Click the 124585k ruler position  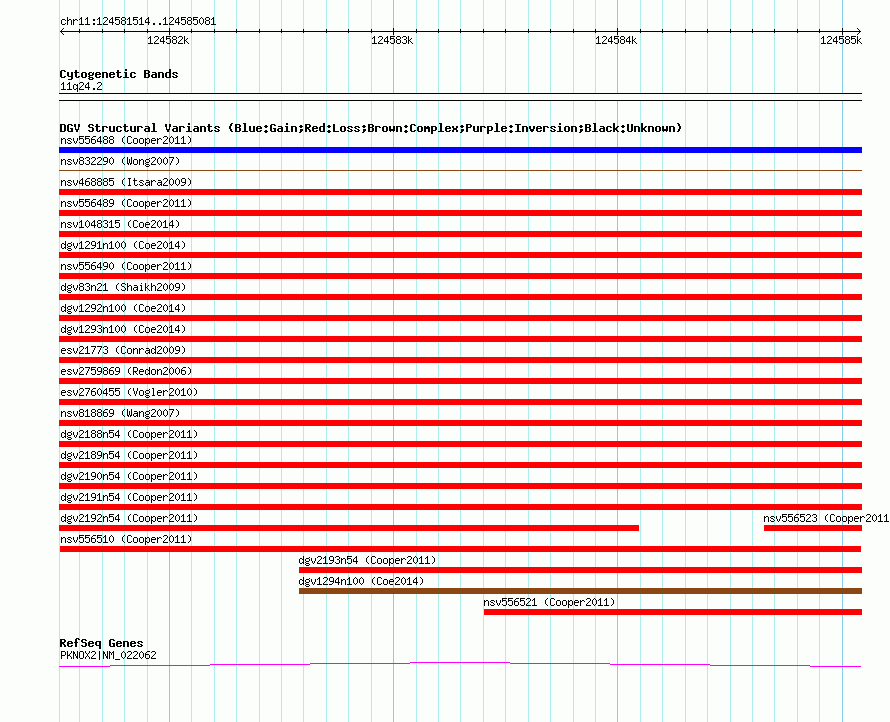pyautogui.click(x=841, y=40)
